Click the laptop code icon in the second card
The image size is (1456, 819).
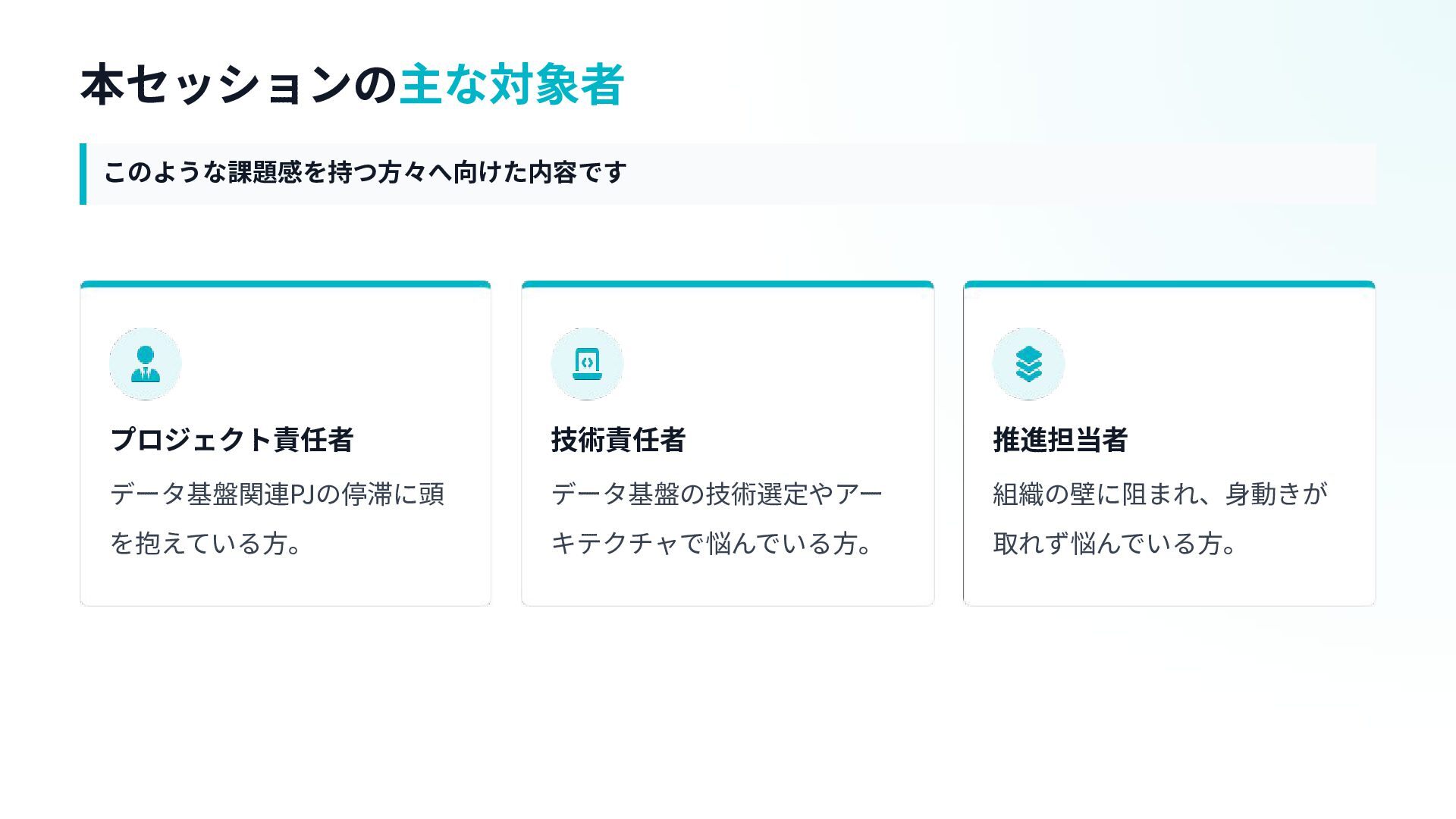(x=587, y=364)
